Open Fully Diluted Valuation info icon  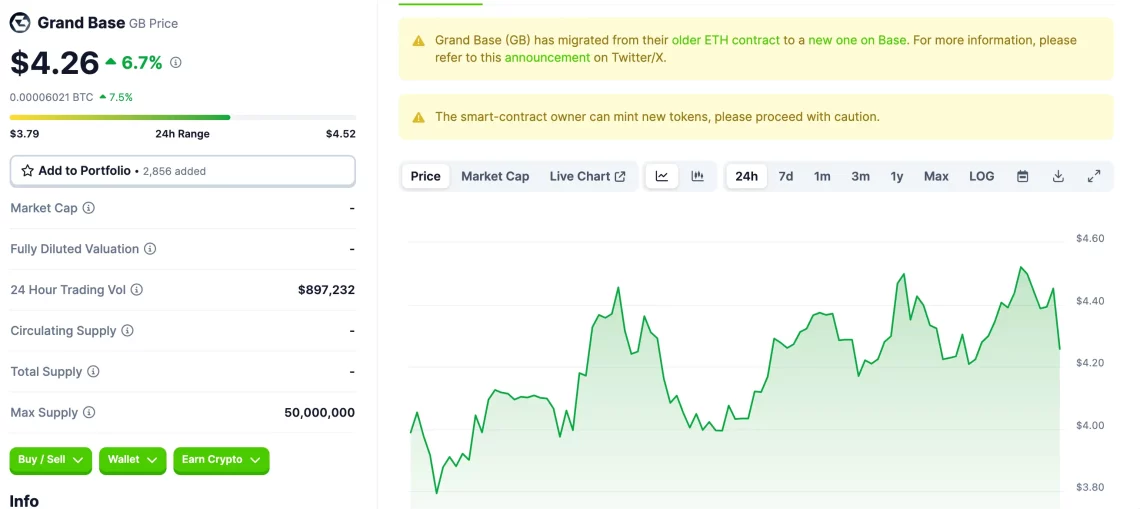(150, 249)
